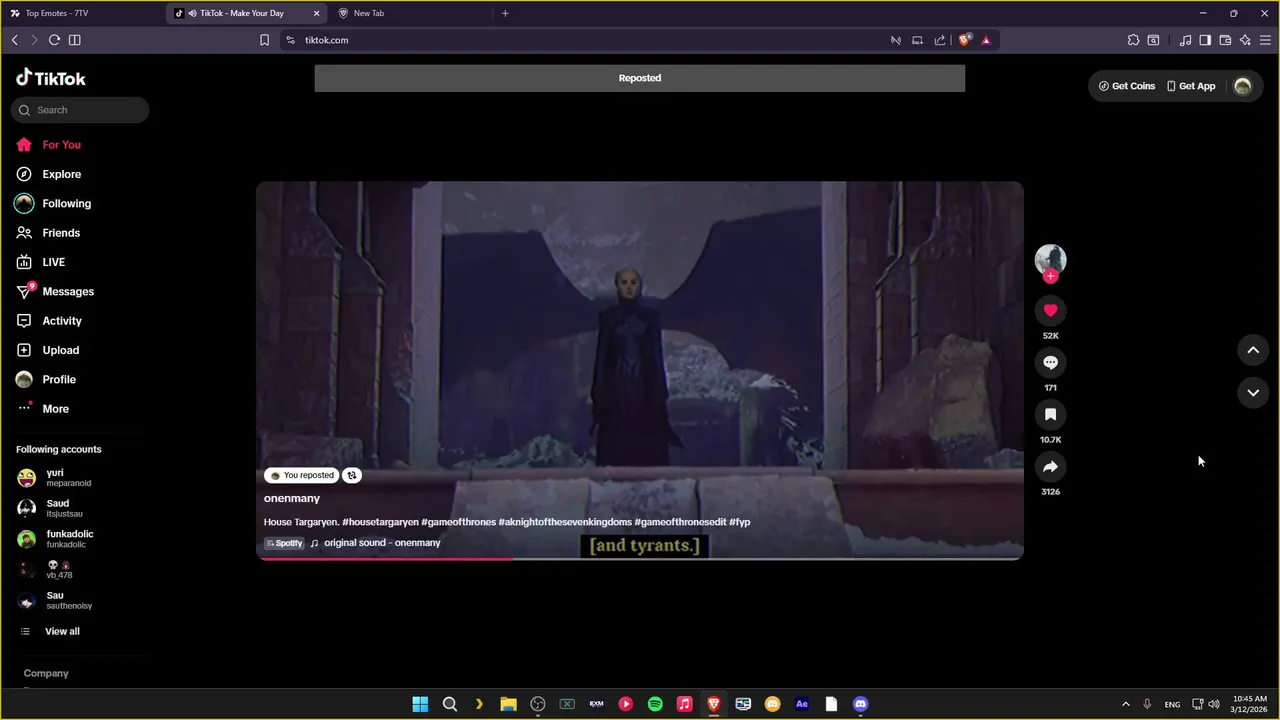Open vb_478 account
1280x720 pixels.
click(x=59, y=570)
